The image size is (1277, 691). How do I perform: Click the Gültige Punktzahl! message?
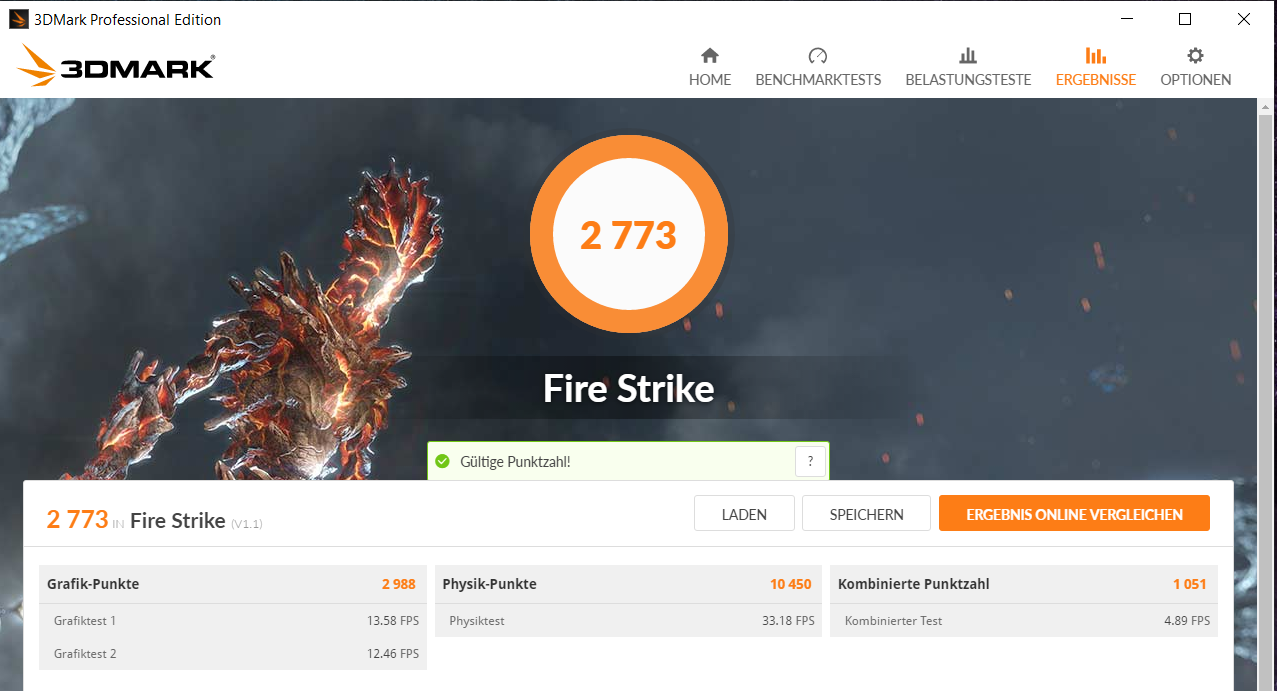tap(515, 461)
